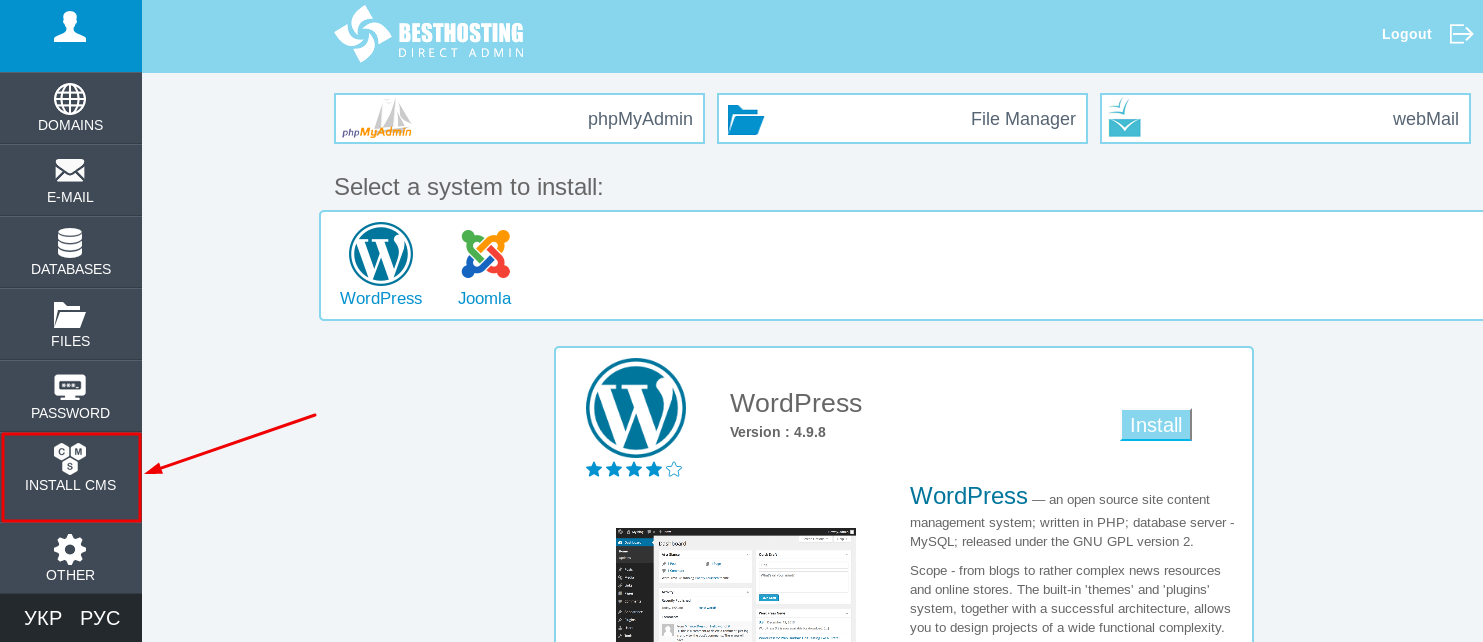Open the Databases stack icon

click(70, 243)
